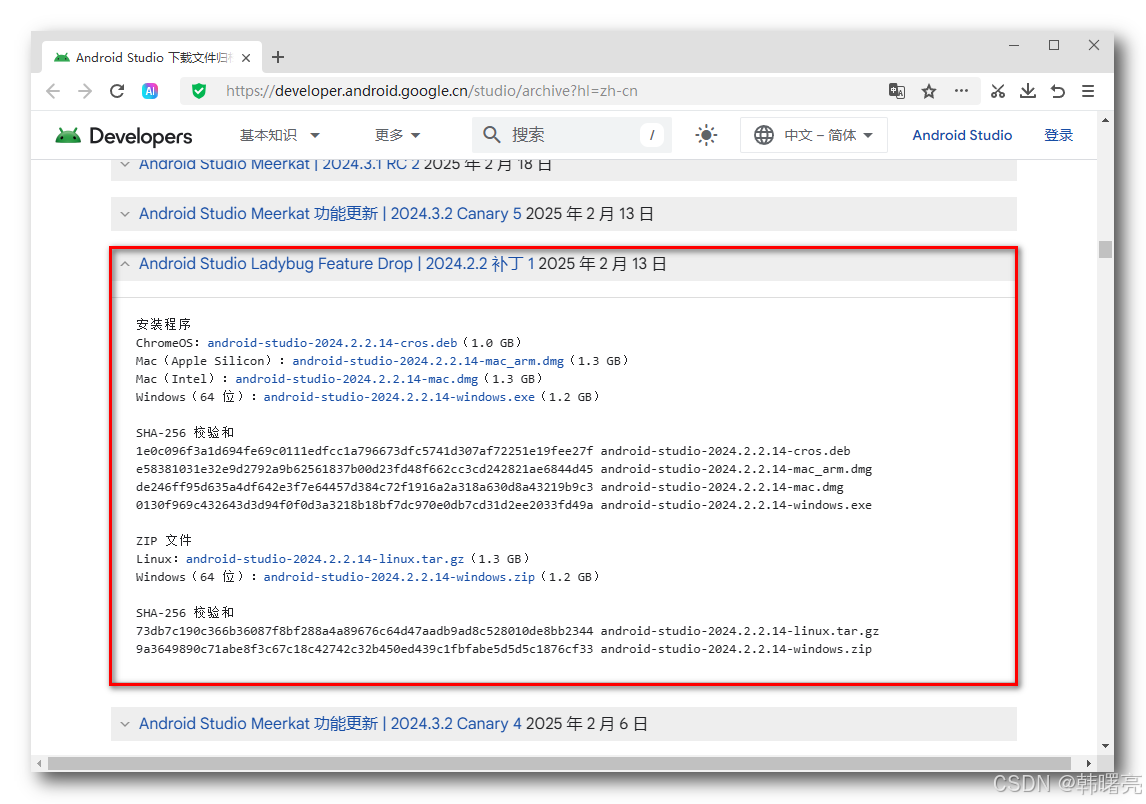Click the browser back arrow
The width and height of the screenshot is (1146, 804).
53,91
